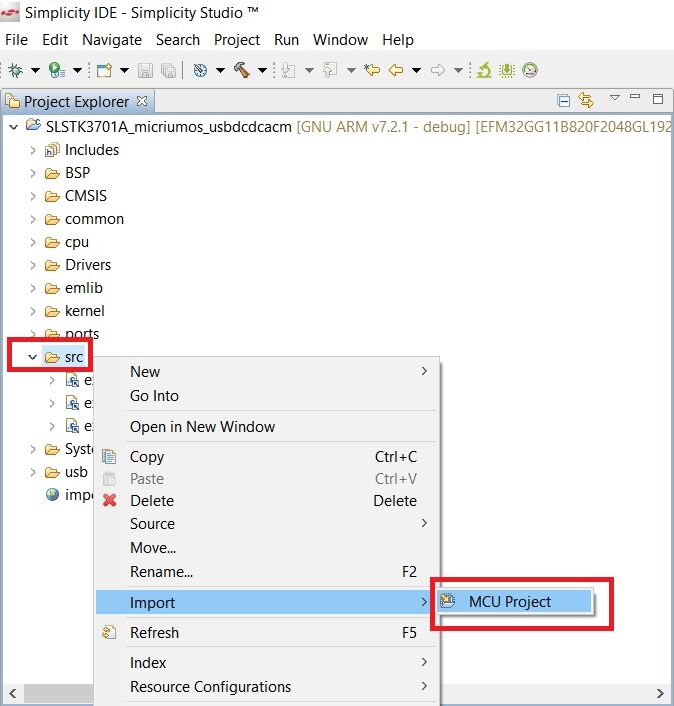674x706 pixels.
Task: Open the Project Explorer view menu triangle
Action: 615,97
